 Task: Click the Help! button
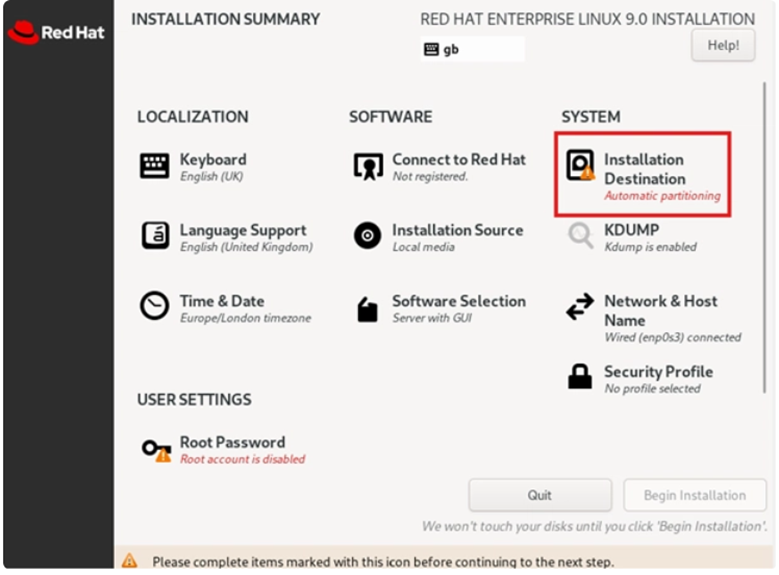coord(723,45)
